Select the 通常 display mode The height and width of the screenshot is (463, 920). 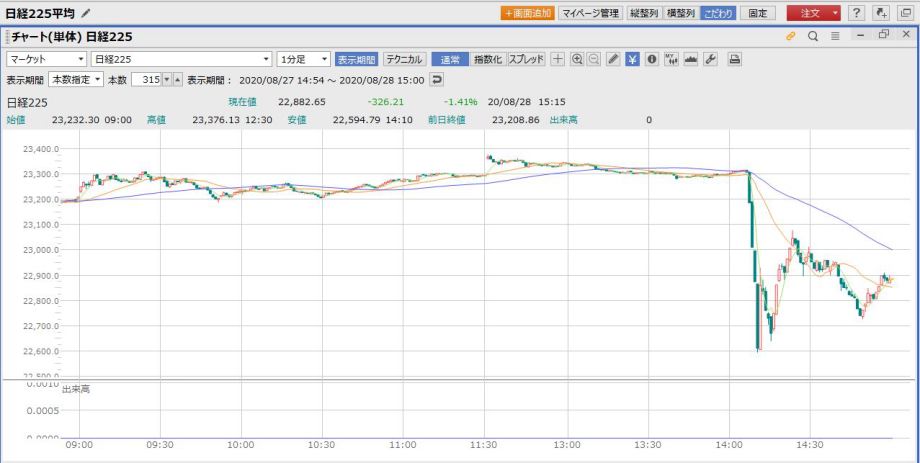(x=450, y=59)
